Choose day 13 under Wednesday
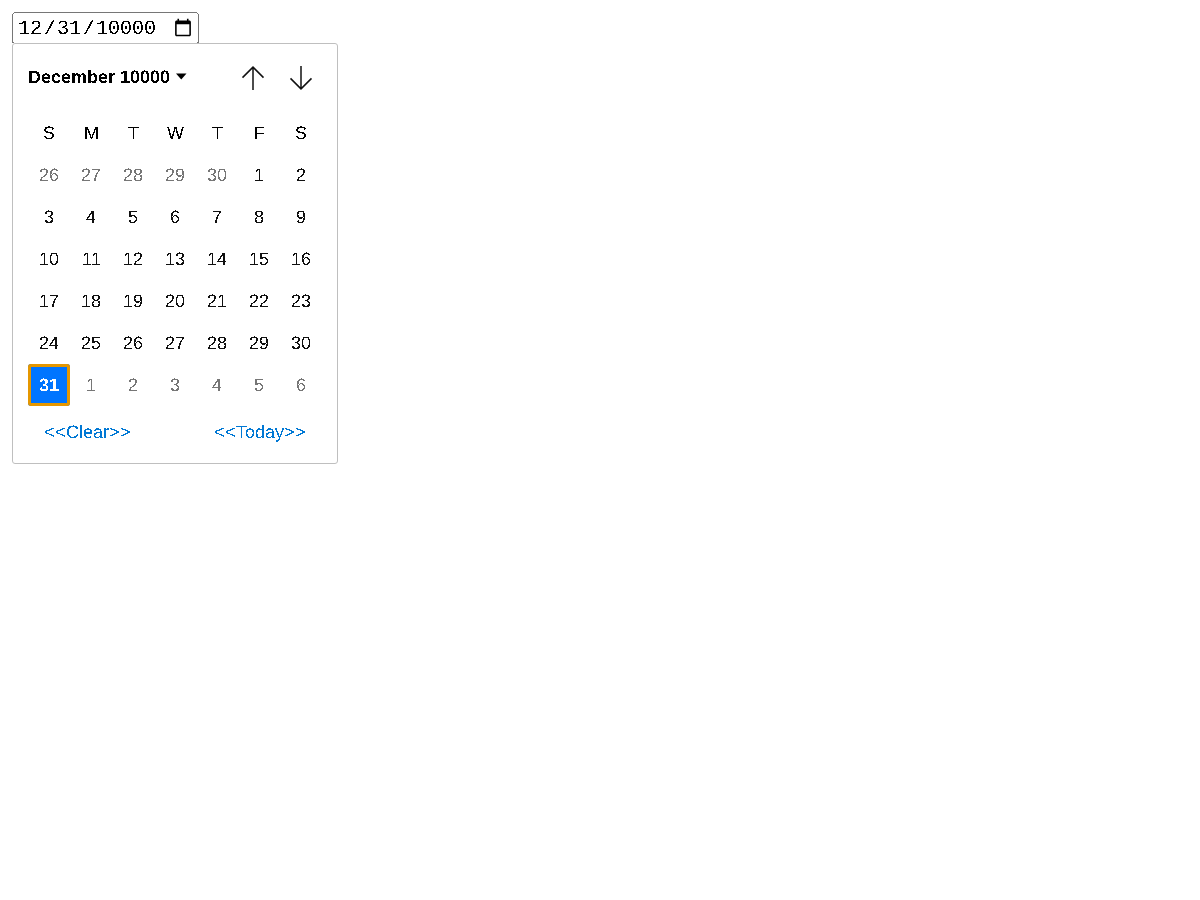This screenshot has width=1200, height=900. 175,259
